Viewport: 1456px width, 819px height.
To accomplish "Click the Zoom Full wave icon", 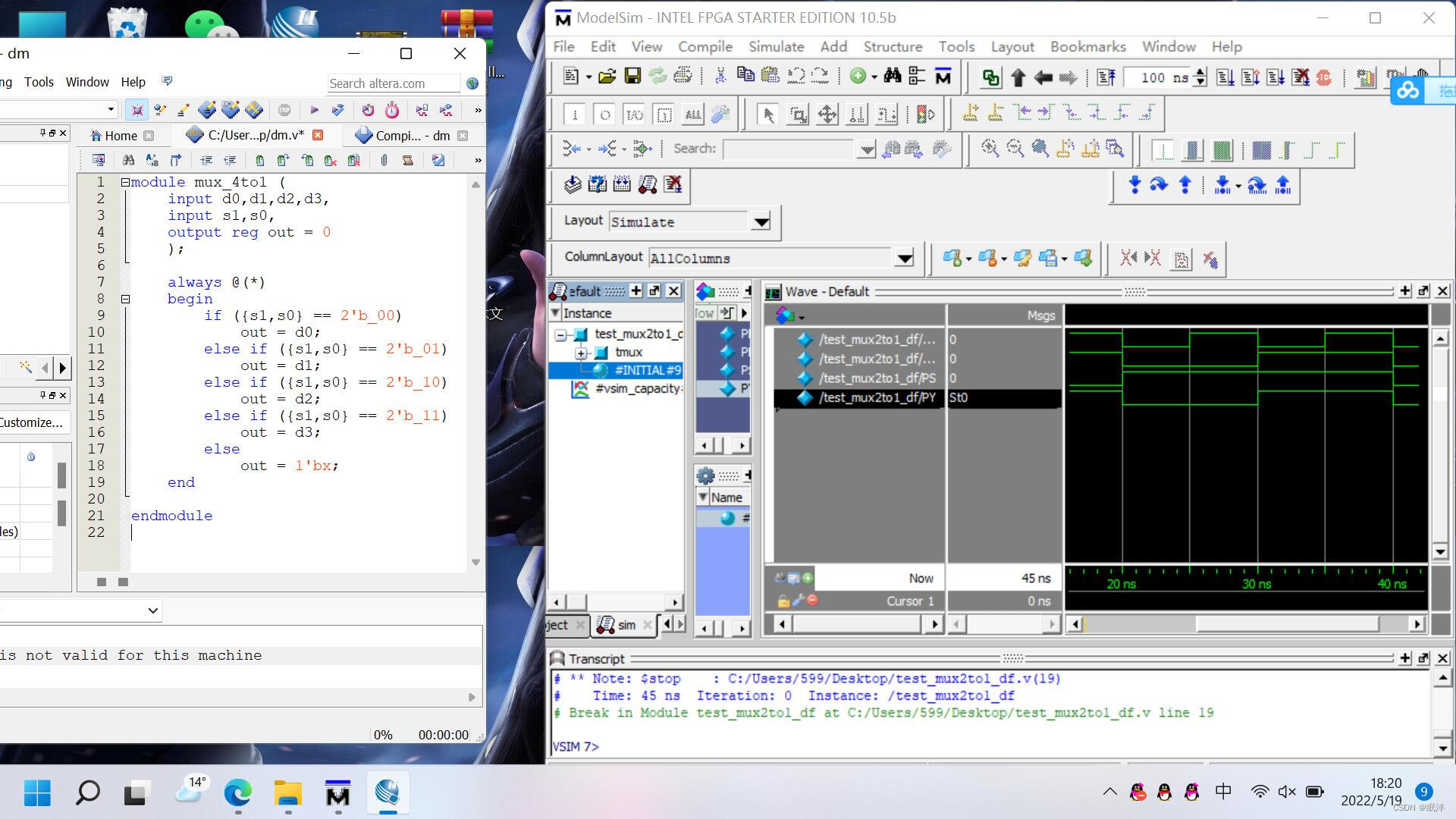I will [1040, 149].
